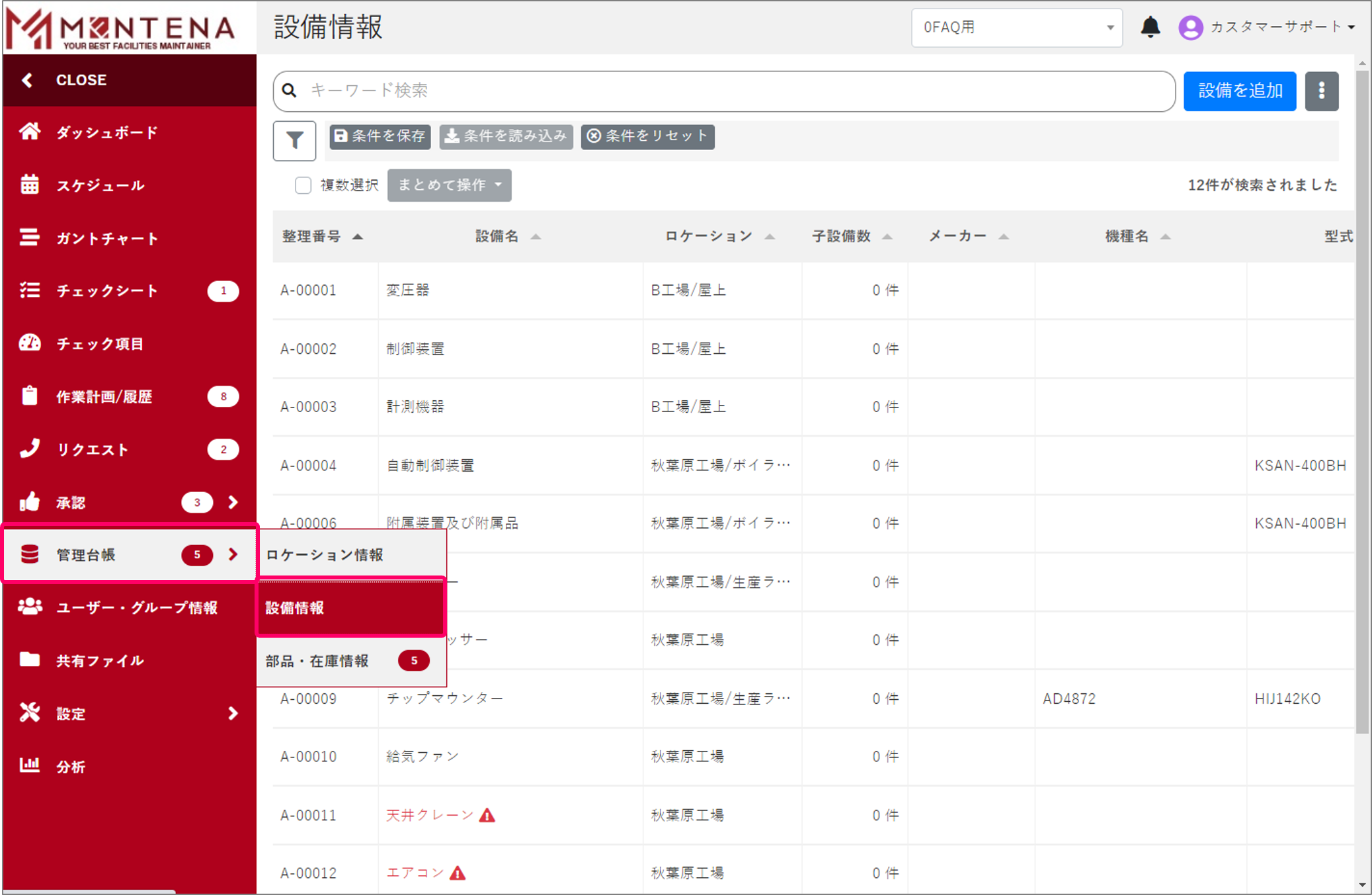Image resolution: width=1372 pixels, height=895 pixels.
Task: Open the 0FAQ用 dropdown selector
Action: (1016, 27)
